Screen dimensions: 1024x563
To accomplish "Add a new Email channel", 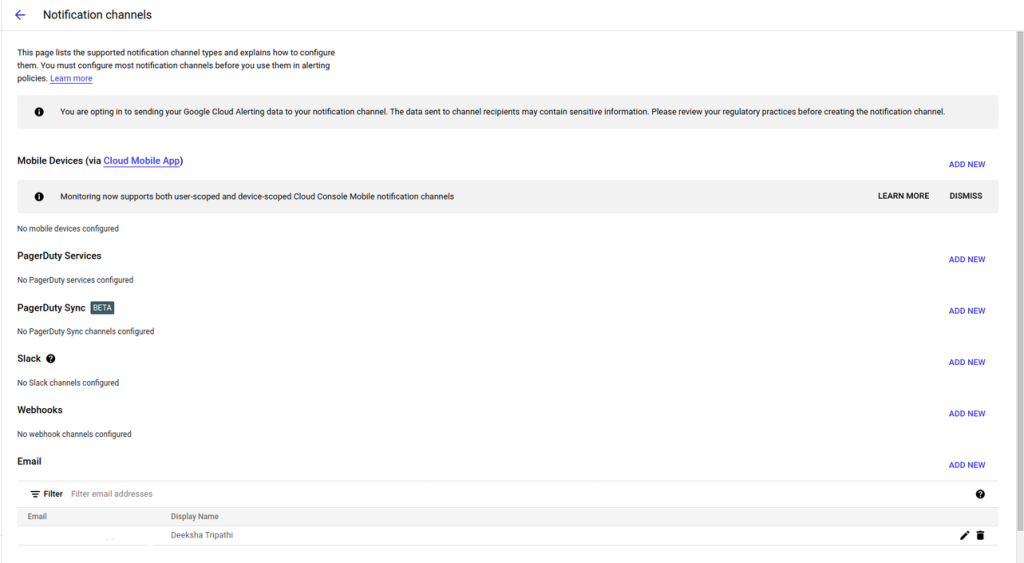I will click(x=967, y=465).
